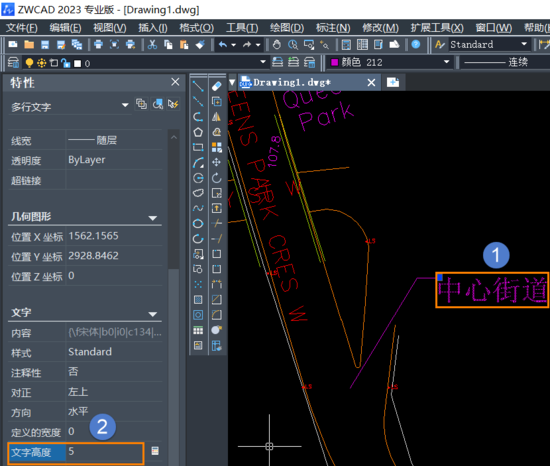Select the Array tool
The height and width of the screenshot is (466, 550).
[217, 147]
